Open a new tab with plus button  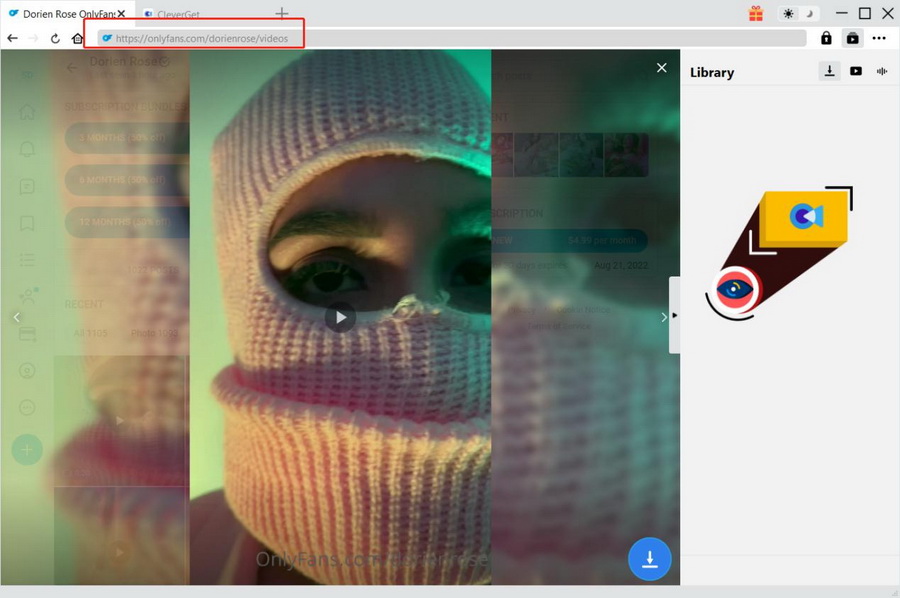coord(282,14)
